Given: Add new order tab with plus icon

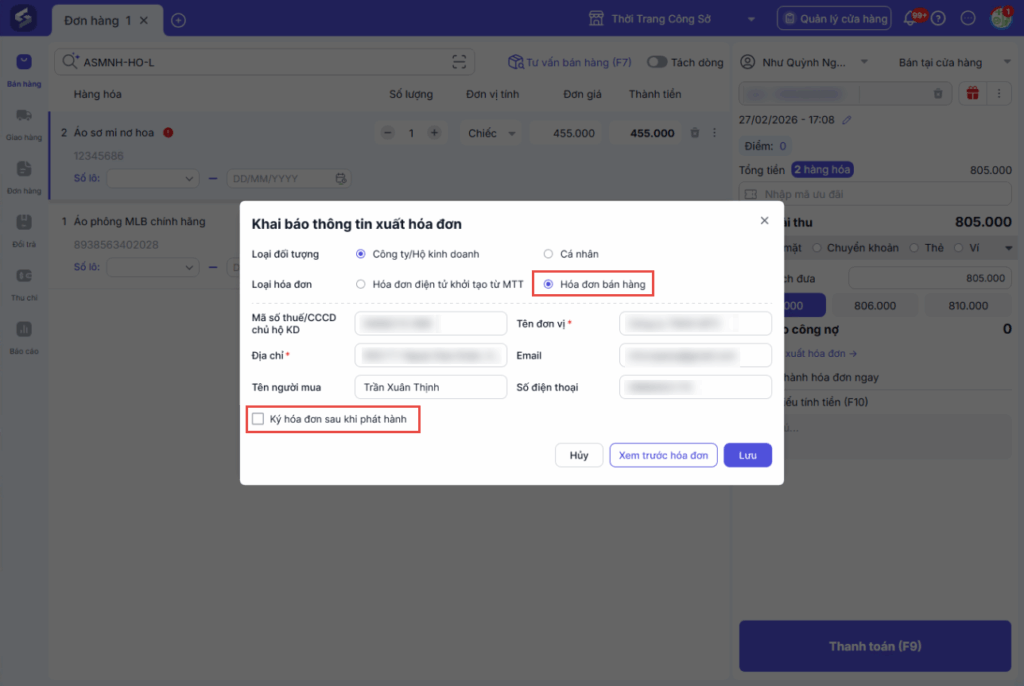Looking at the screenshot, I should tap(178, 20).
